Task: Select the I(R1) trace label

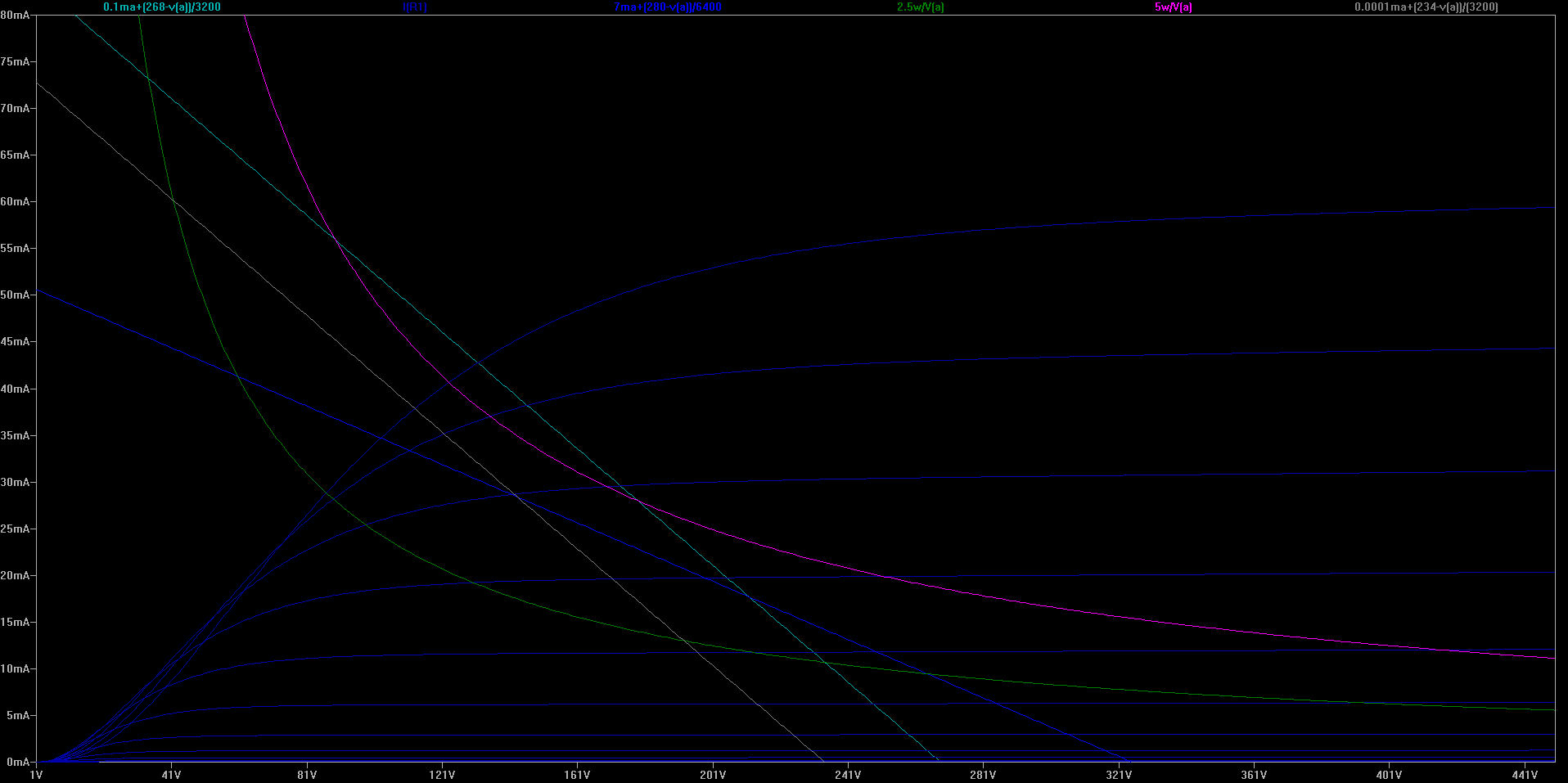Action: coord(415,7)
